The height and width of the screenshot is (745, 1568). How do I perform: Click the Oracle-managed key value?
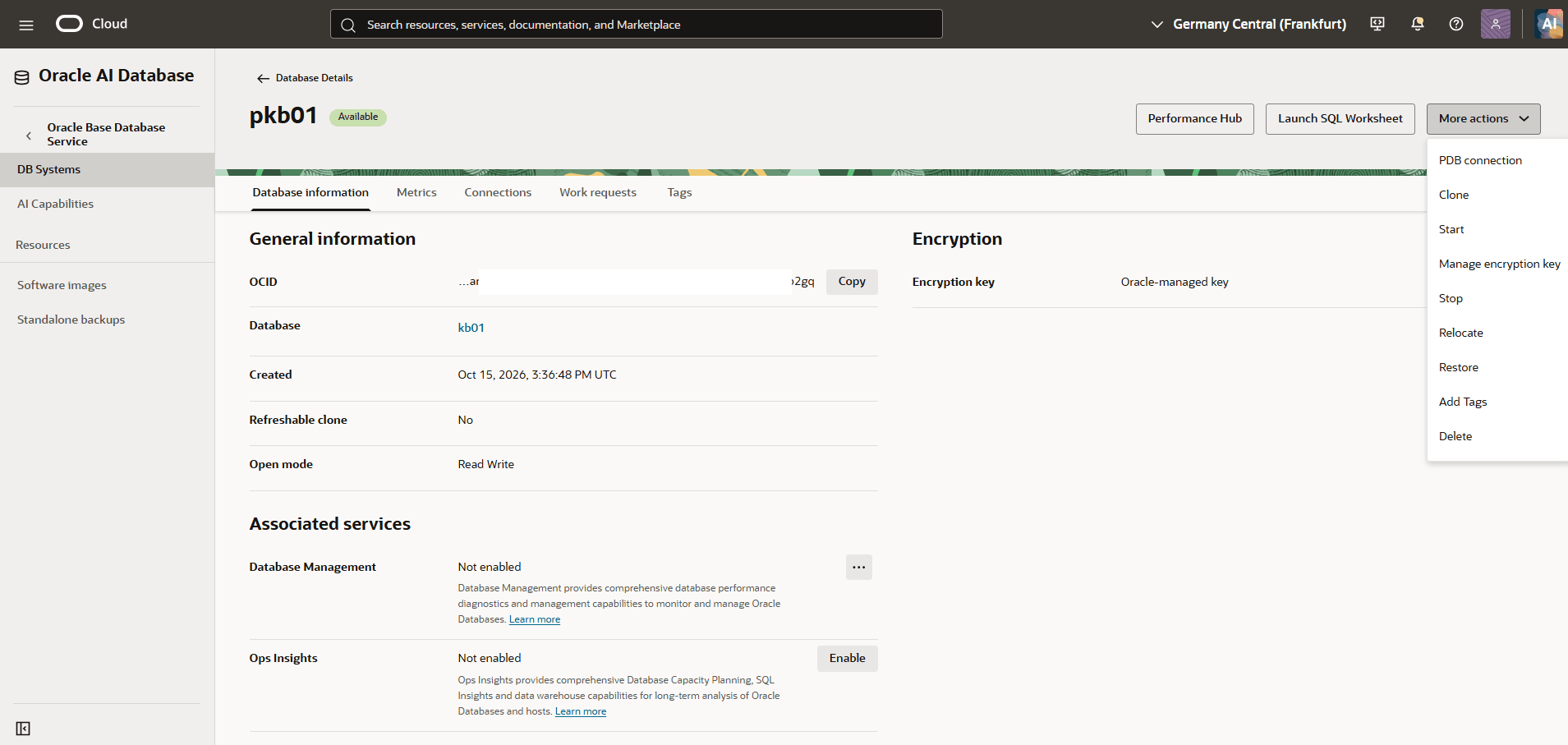pos(1175,282)
